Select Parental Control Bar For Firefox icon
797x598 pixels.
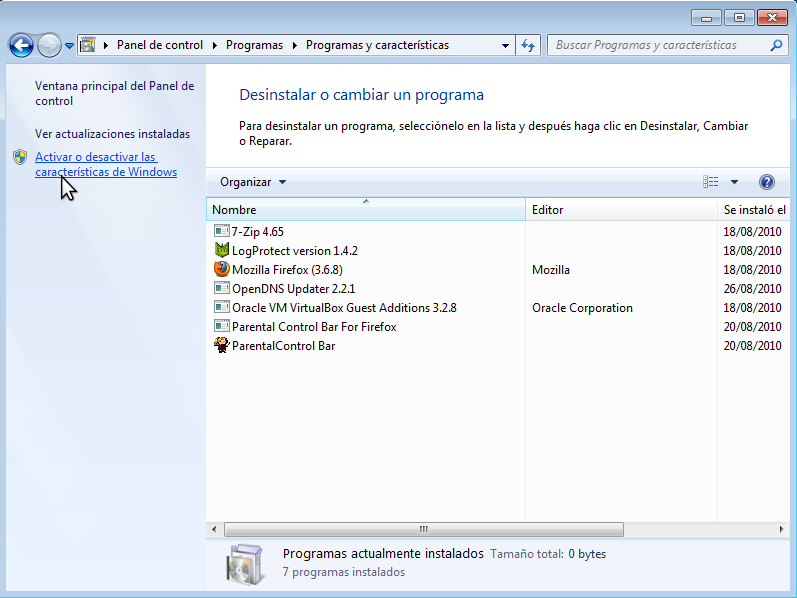(x=222, y=326)
